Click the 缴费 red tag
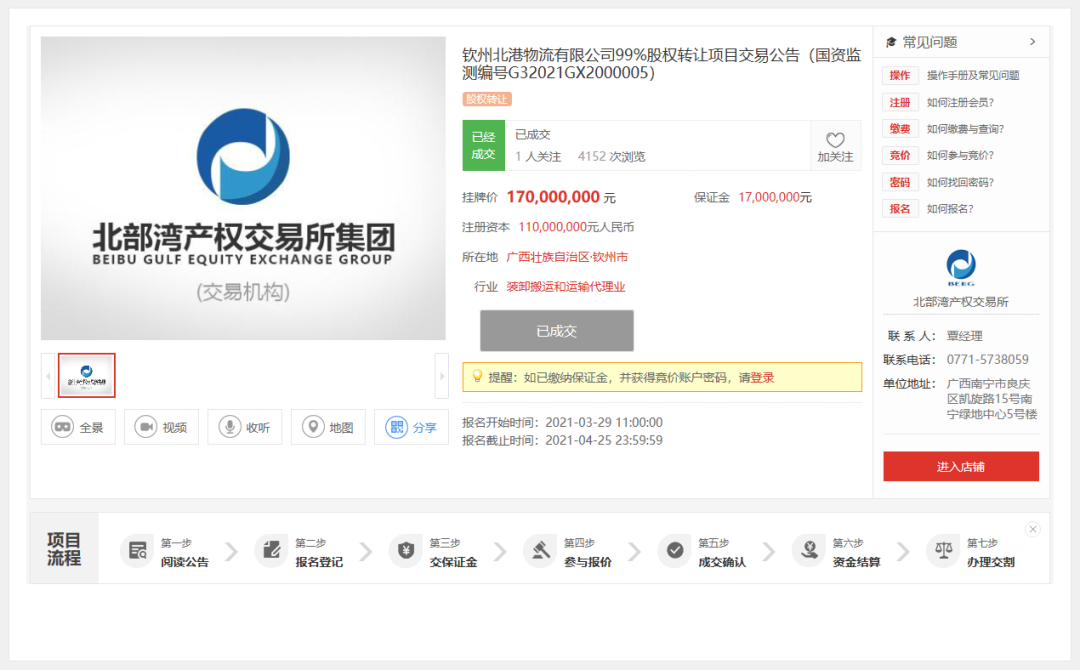 click(x=900, y=129)
